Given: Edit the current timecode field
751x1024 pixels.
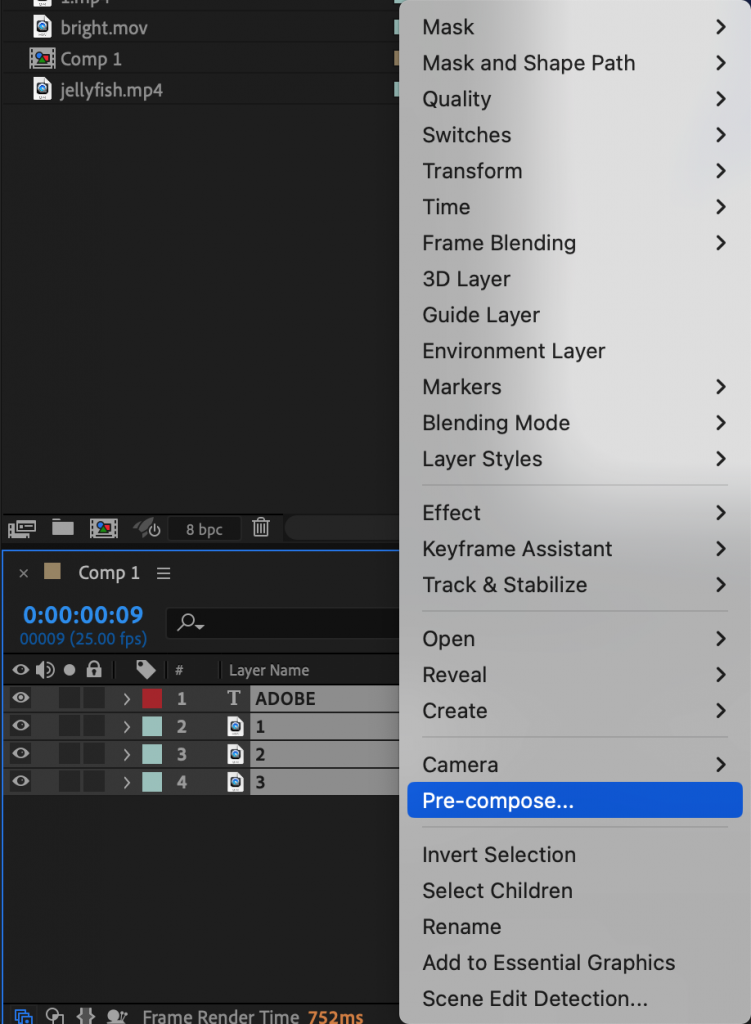Looking at the screenshot, I should pyautogui.click(x=82, y=615).
